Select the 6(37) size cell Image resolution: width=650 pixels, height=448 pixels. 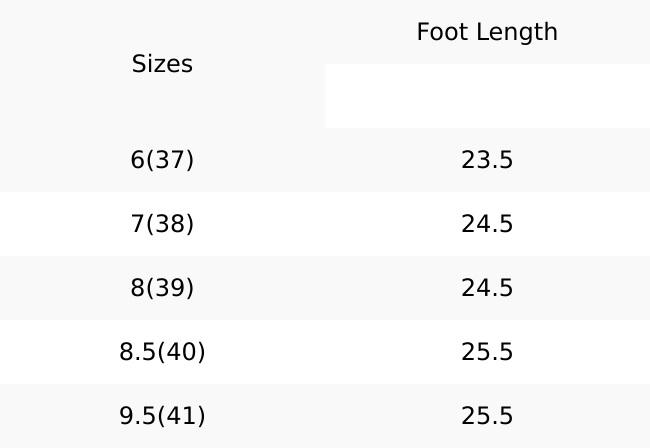tap(162, 160)
